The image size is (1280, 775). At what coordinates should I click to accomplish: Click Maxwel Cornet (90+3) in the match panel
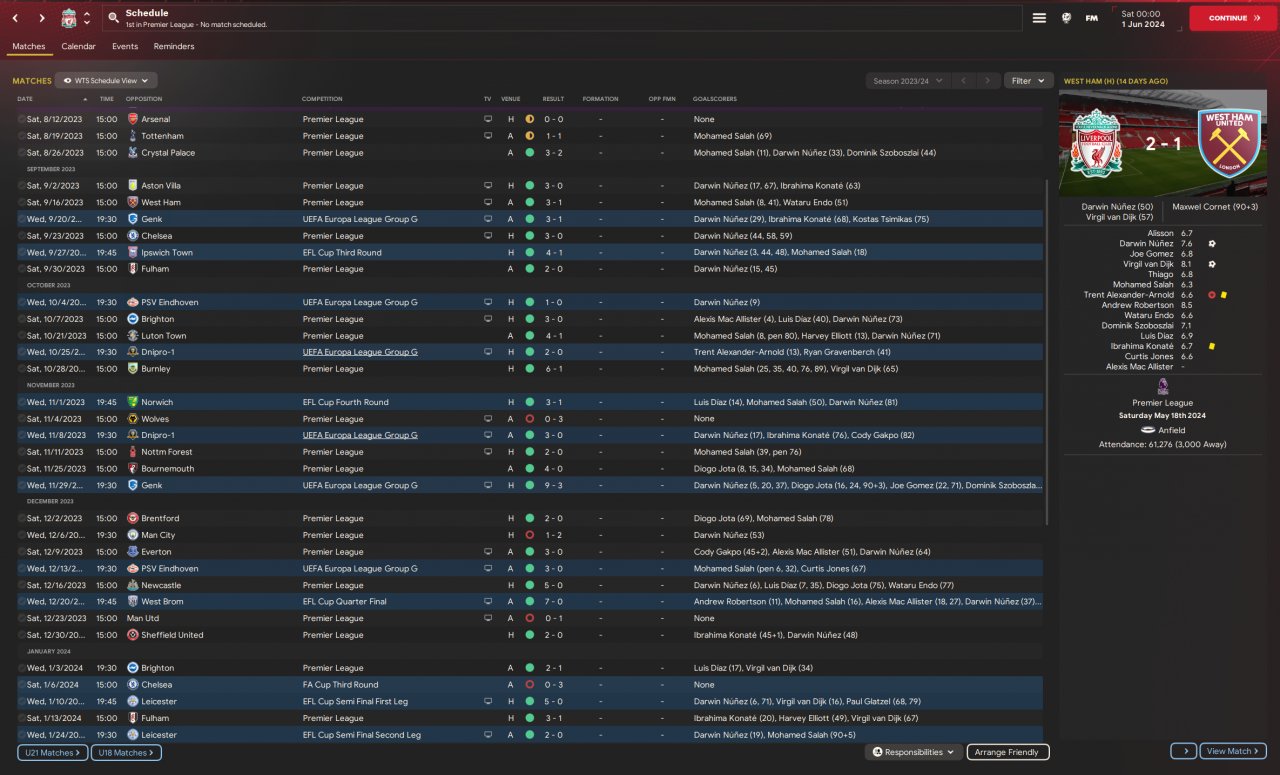1214,207
